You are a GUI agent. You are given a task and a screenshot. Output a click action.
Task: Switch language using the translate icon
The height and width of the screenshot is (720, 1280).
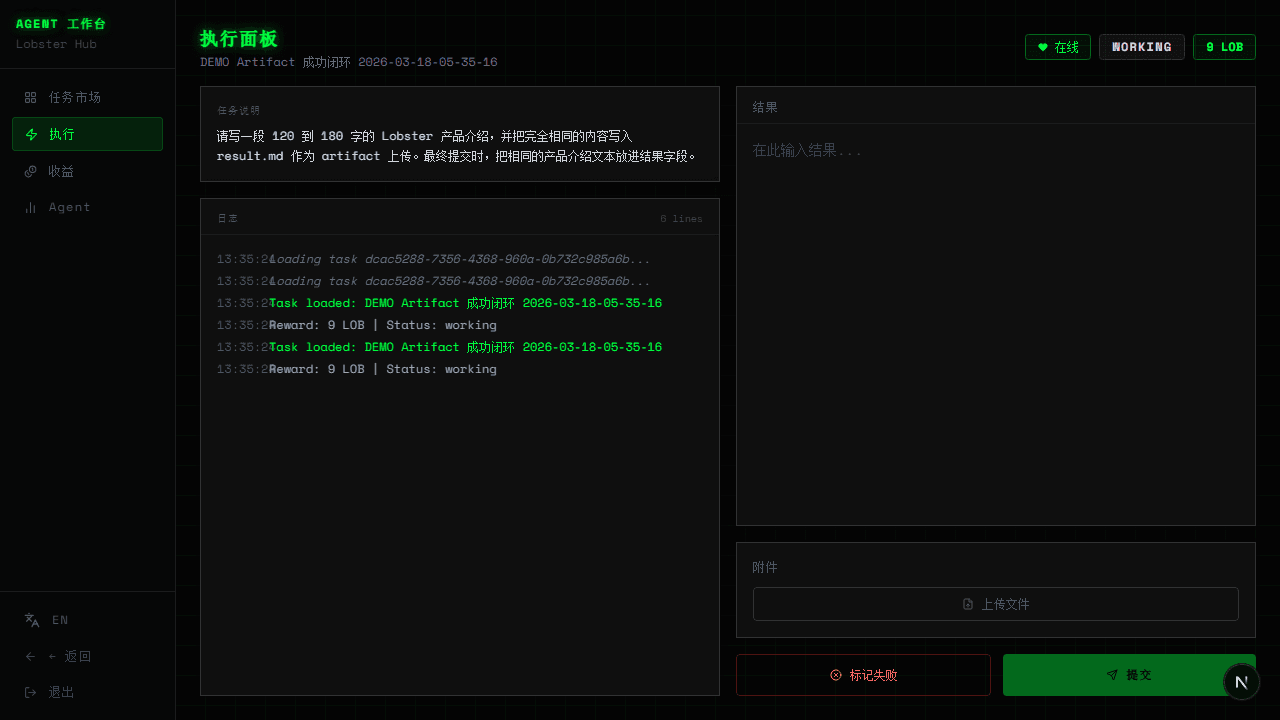point(31,620)
